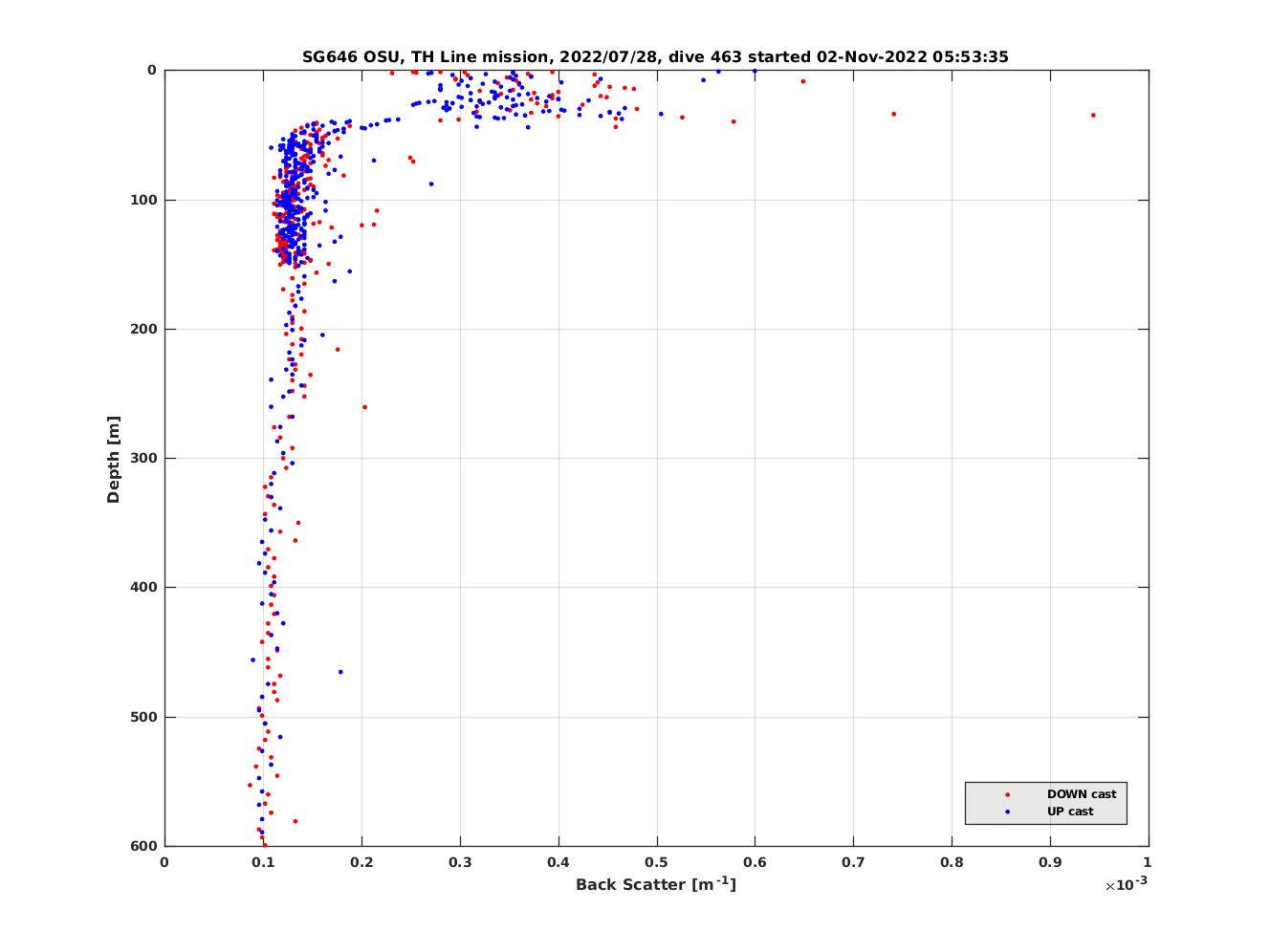
Task: Click the x-axis tick label 0.1
Action: click(263, 862)
